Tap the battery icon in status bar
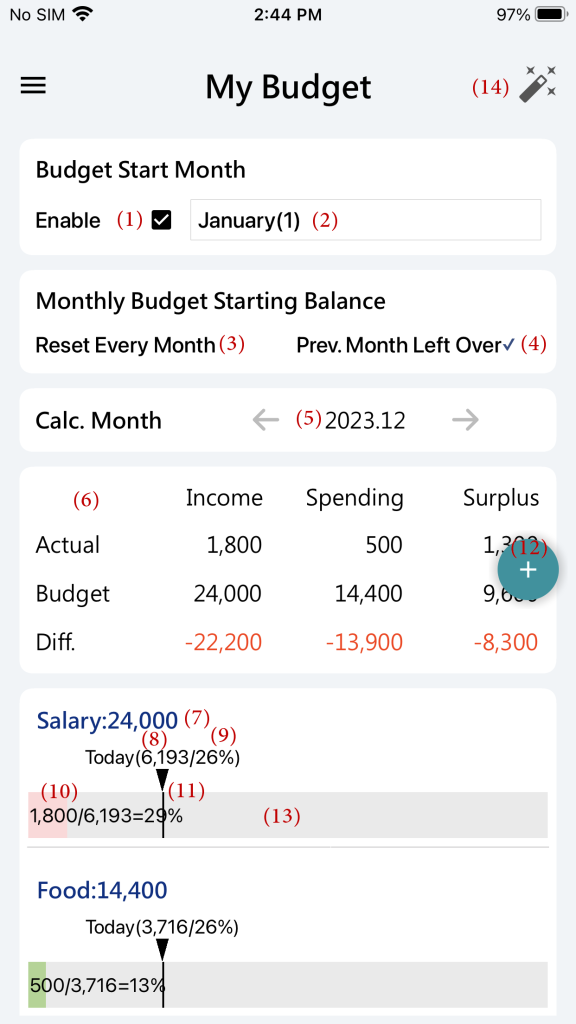The image size is (576, 1024). [551, 14]
